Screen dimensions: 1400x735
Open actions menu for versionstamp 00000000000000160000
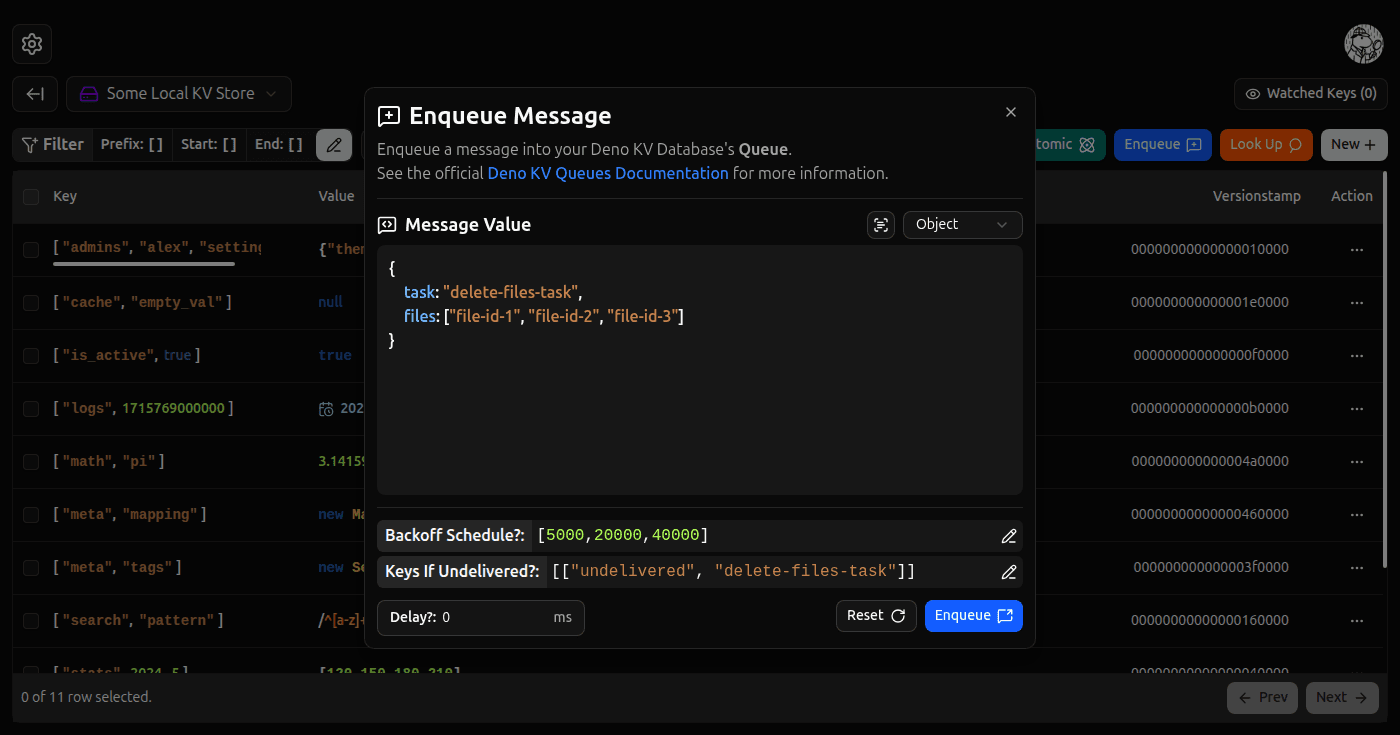pos(1357,620)
